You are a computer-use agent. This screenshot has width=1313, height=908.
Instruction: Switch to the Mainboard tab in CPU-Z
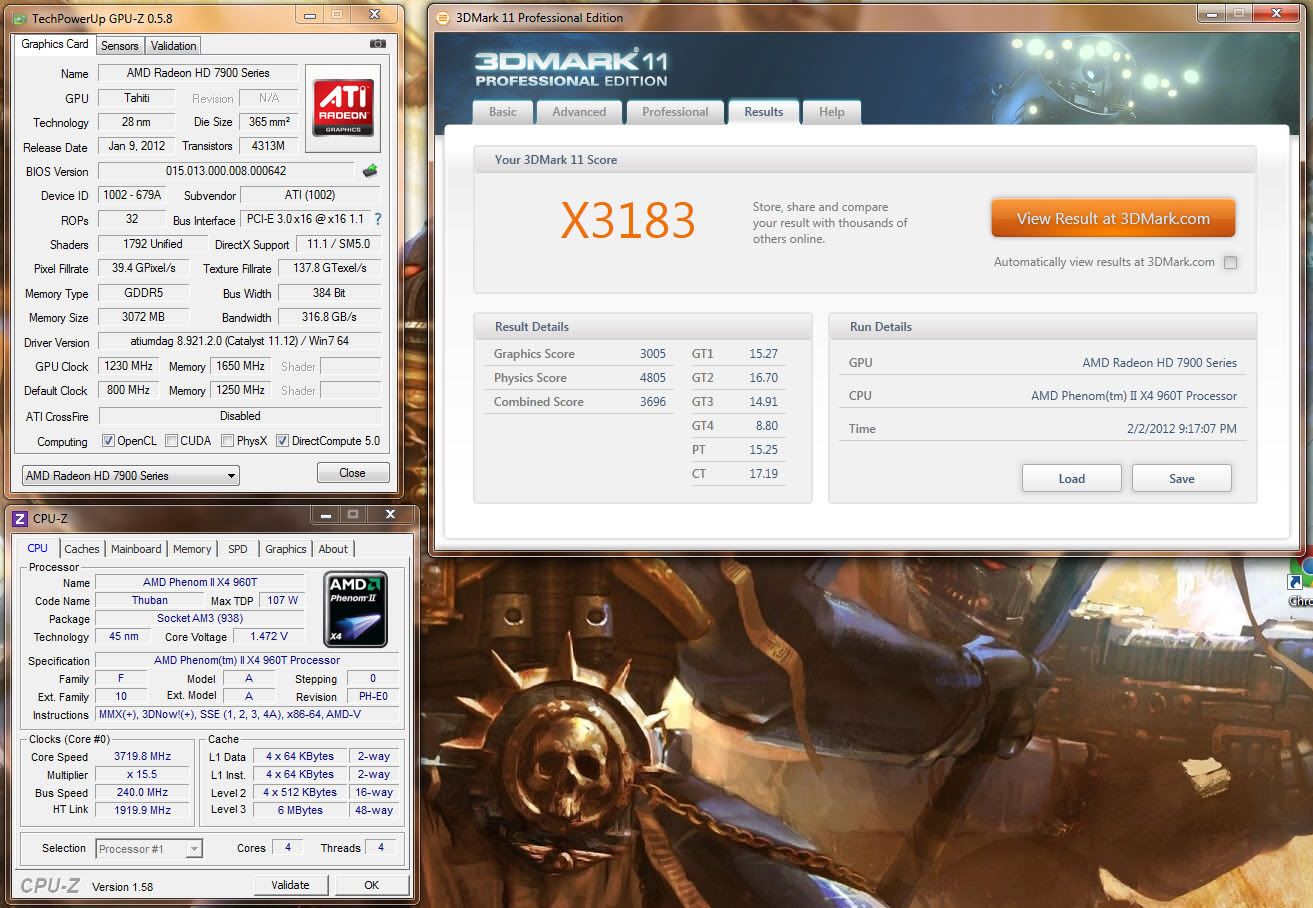click(136, 549)
